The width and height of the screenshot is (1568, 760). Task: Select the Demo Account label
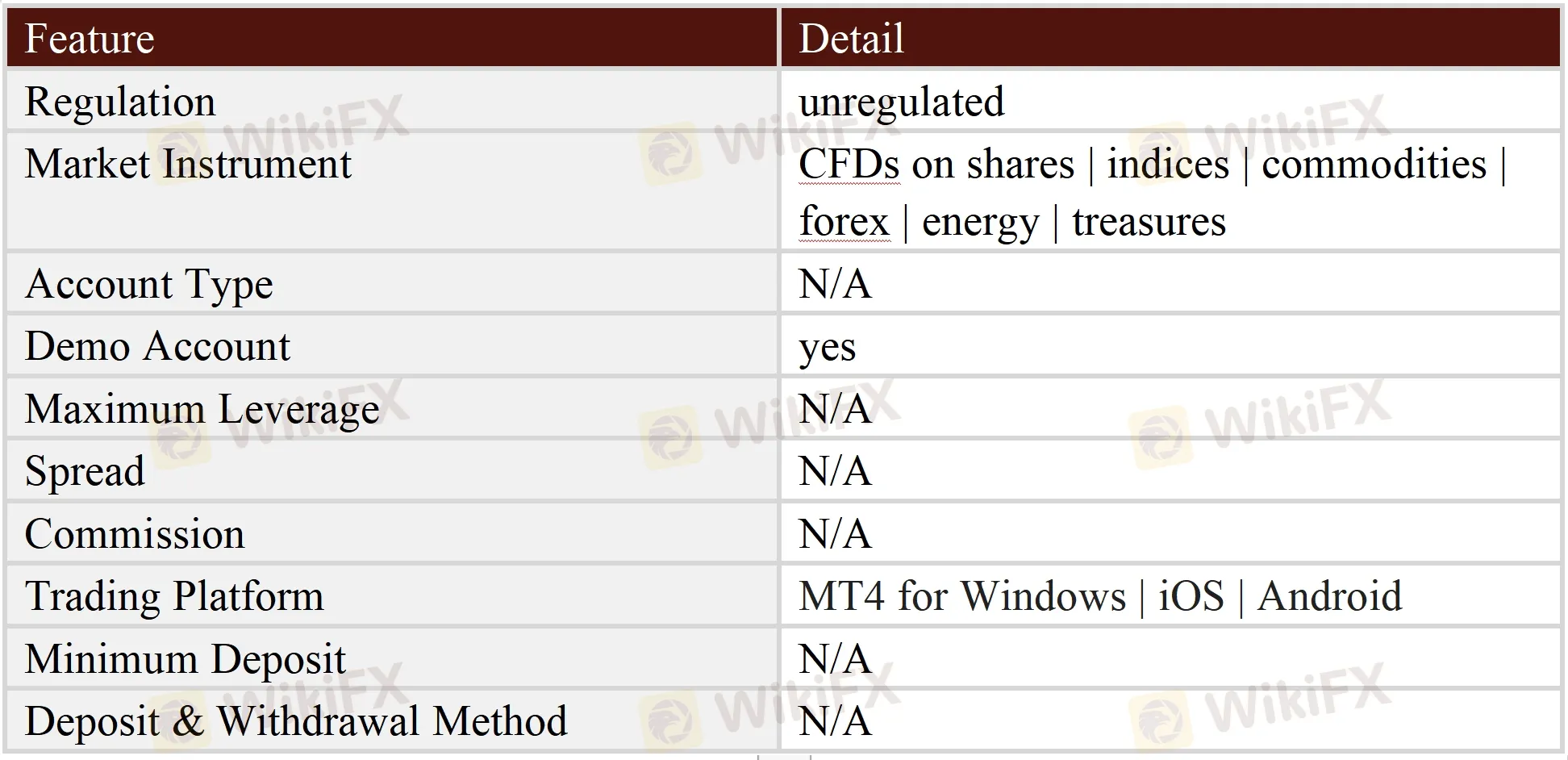157,346
